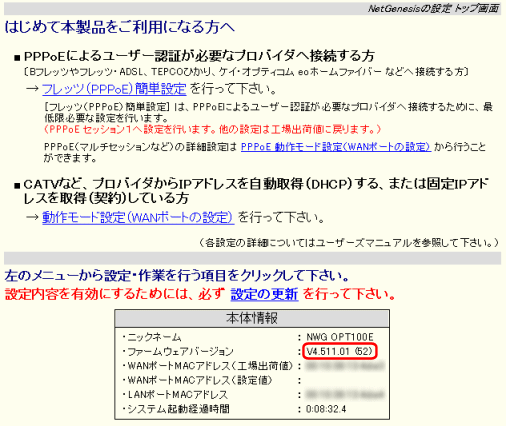Viewport: 506px width, 426px height.
Task: Open フレッツ(PPPoE)簡単設定 link
Action: (x=114, y=89)
